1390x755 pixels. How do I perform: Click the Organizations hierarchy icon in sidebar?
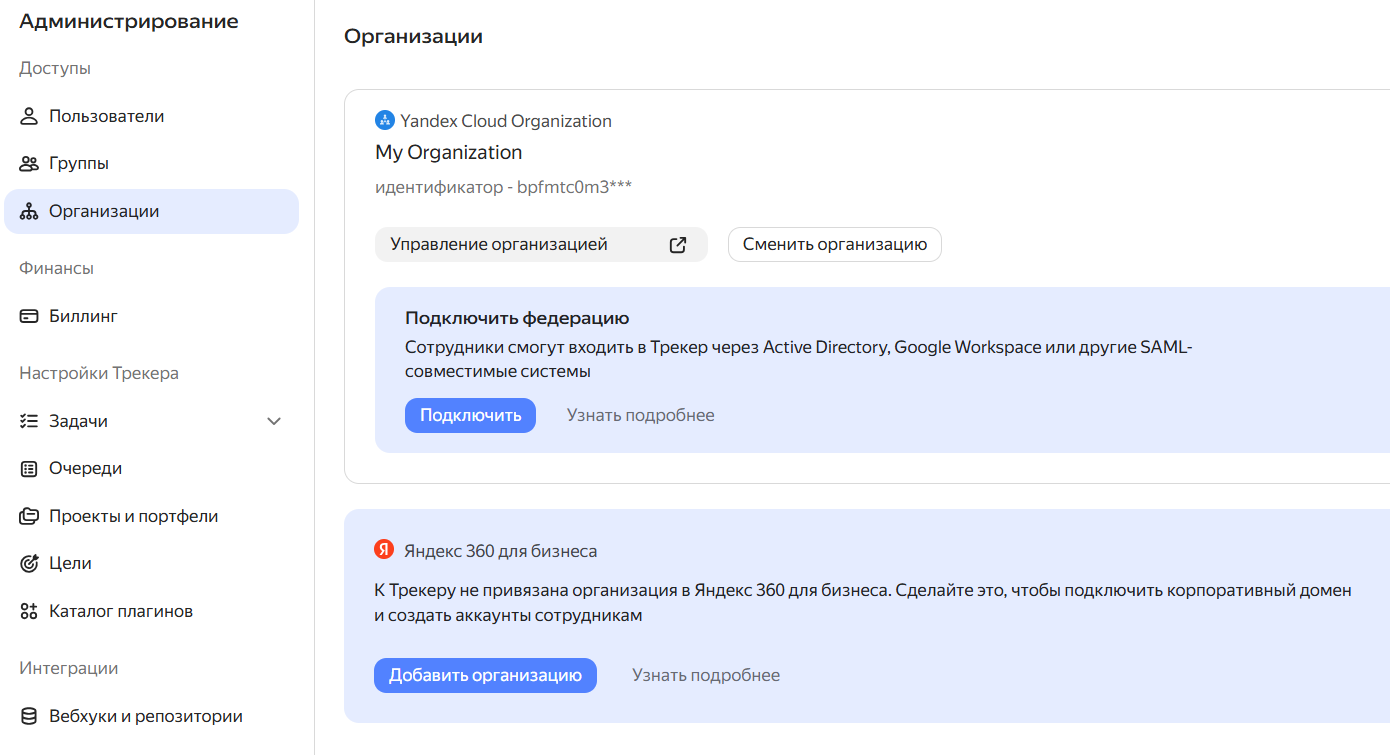pos(29,211)
